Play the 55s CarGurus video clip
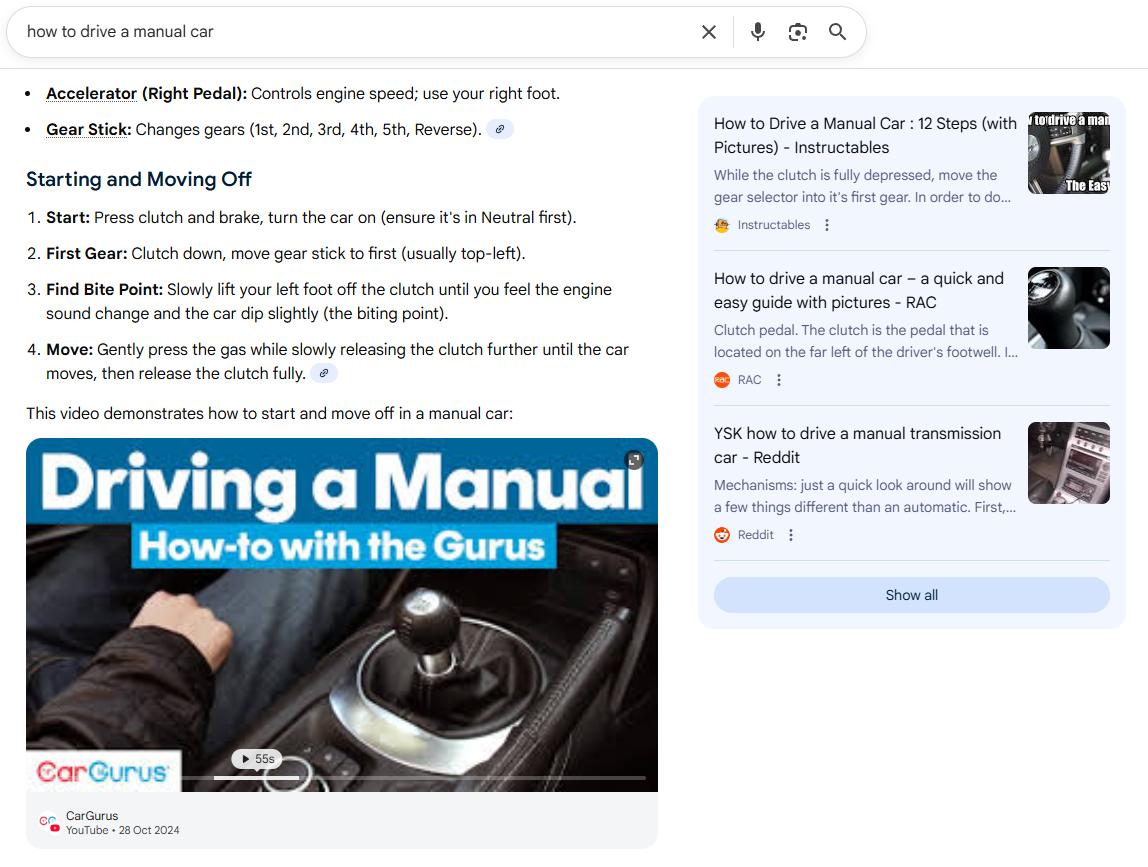The height and width of the screenshot is (867, 1148). click(257, 759)
